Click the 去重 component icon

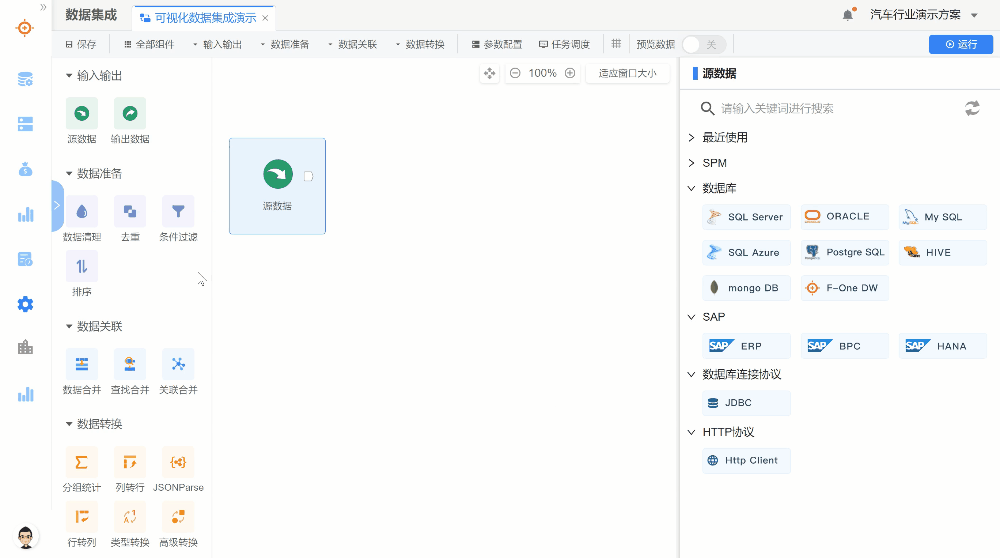[130, 211]
